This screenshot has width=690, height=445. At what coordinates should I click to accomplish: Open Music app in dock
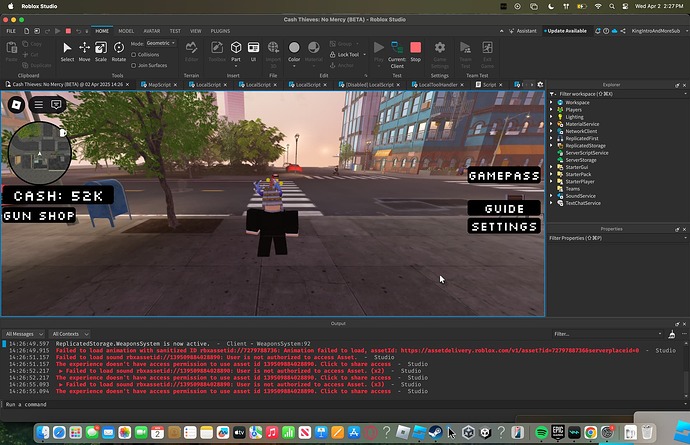(x=272, y=433)
